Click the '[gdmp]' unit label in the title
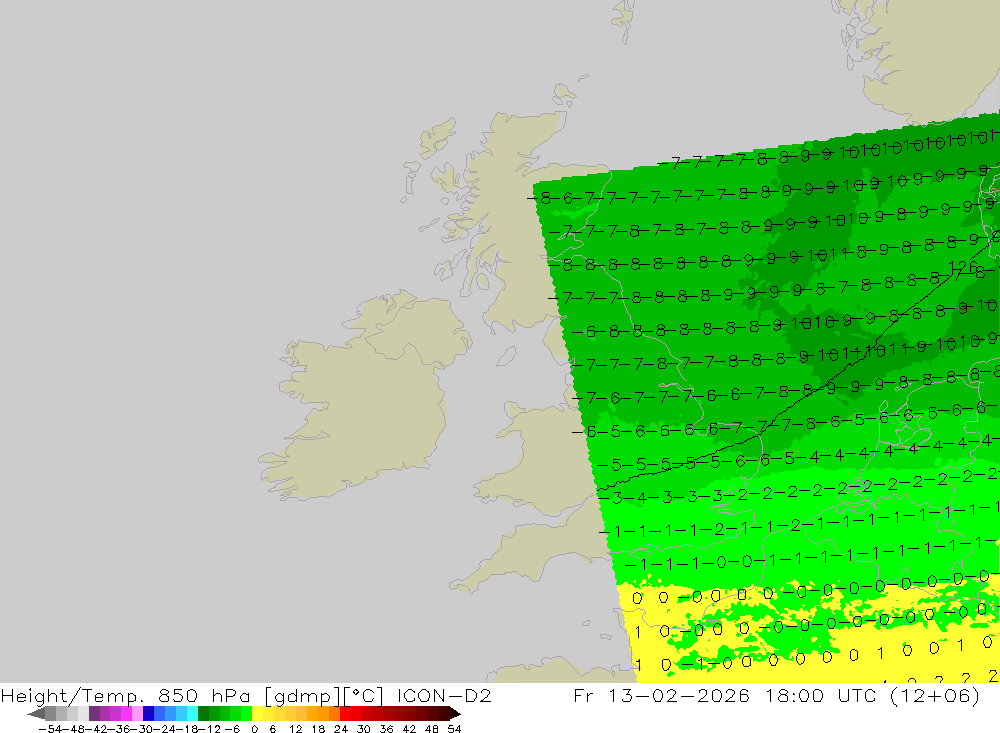 pyautogui.click(x=301, y=695)
